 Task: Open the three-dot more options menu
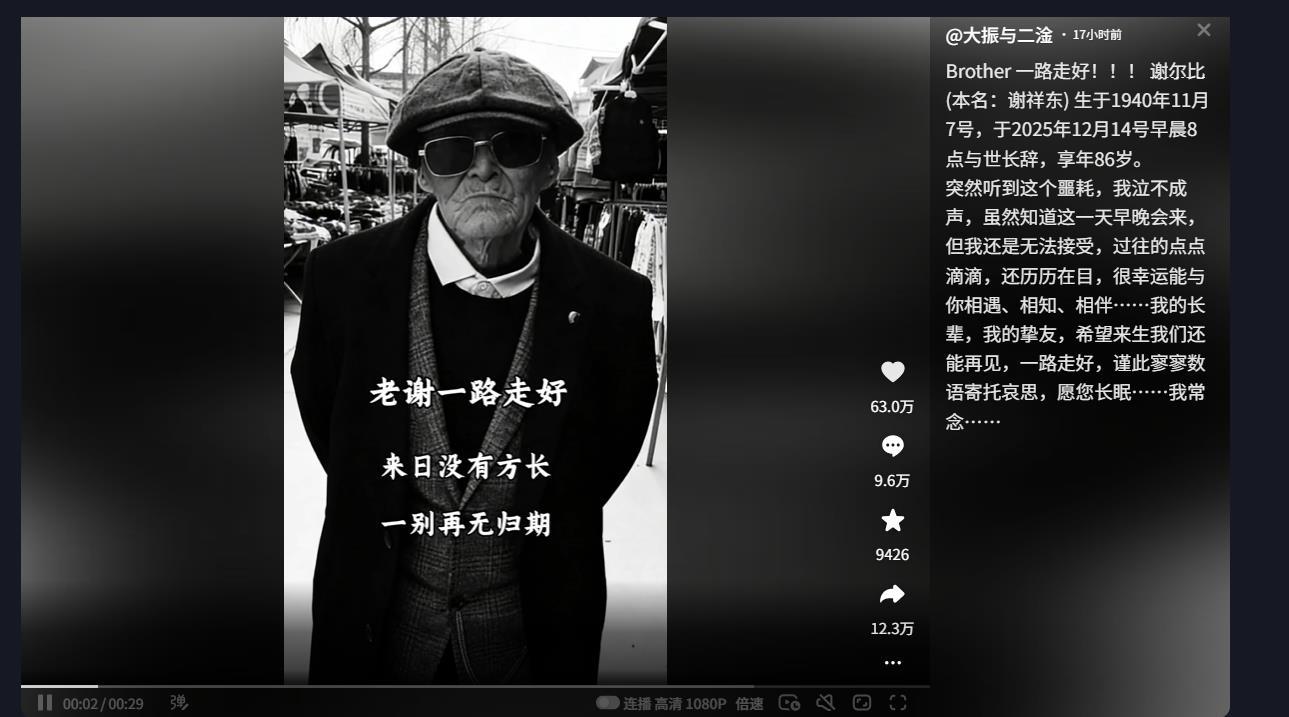tap(892, 662)
